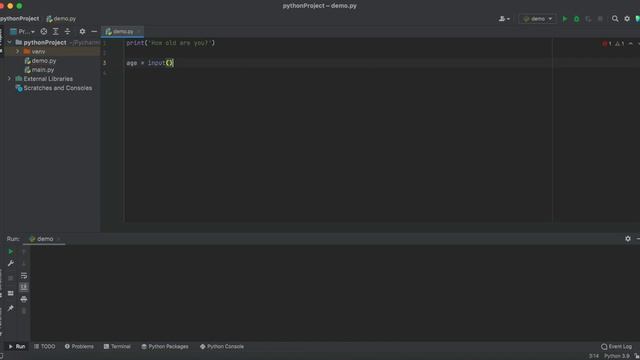Click the up arrow in the Run console gutter
Viewport: 640px width, 360px height.
point(24,252)
